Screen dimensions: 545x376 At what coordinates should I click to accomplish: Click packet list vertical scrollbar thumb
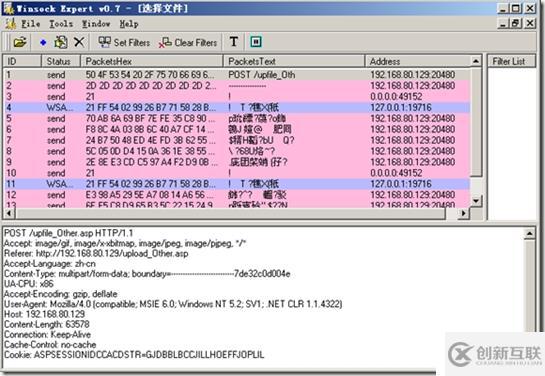(x=476, y=122)
